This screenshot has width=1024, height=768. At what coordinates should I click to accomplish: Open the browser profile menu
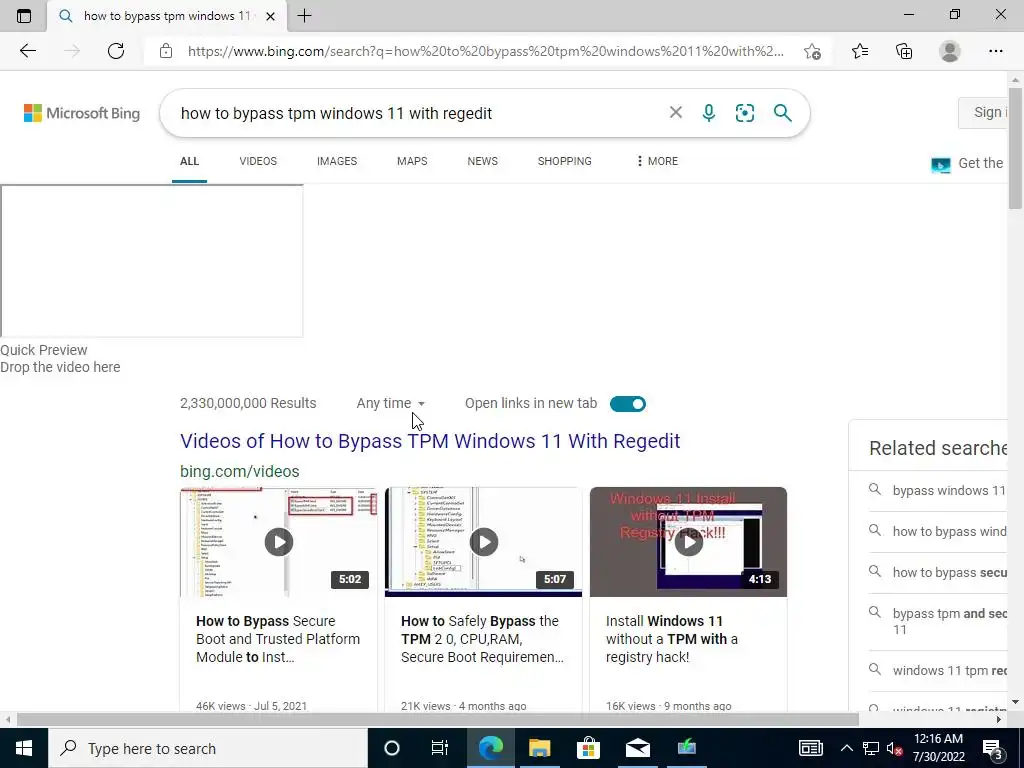point(950,51)
